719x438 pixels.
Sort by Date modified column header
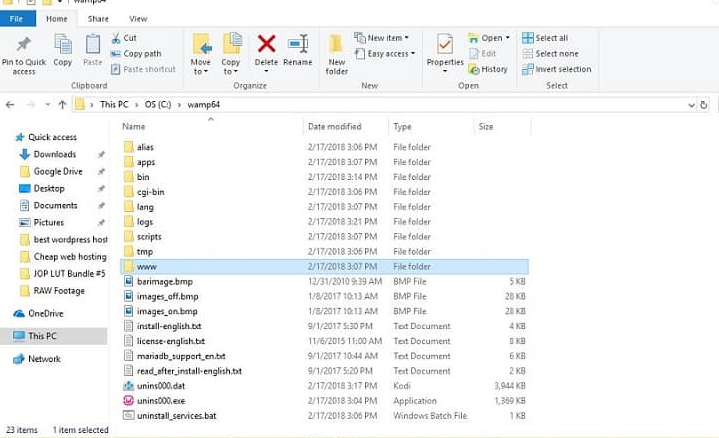tap(334, 127)
